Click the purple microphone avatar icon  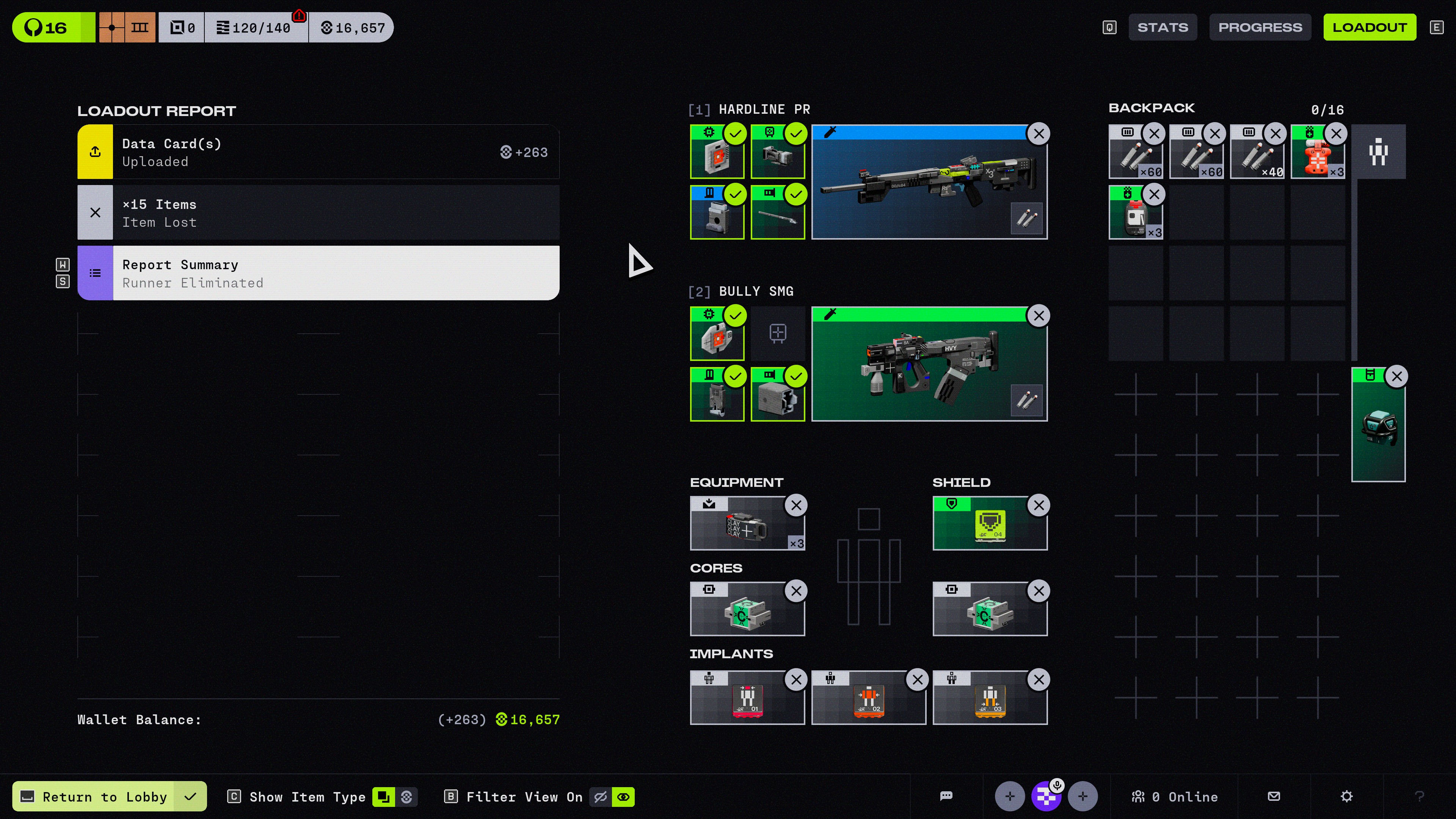[1046, 797]
